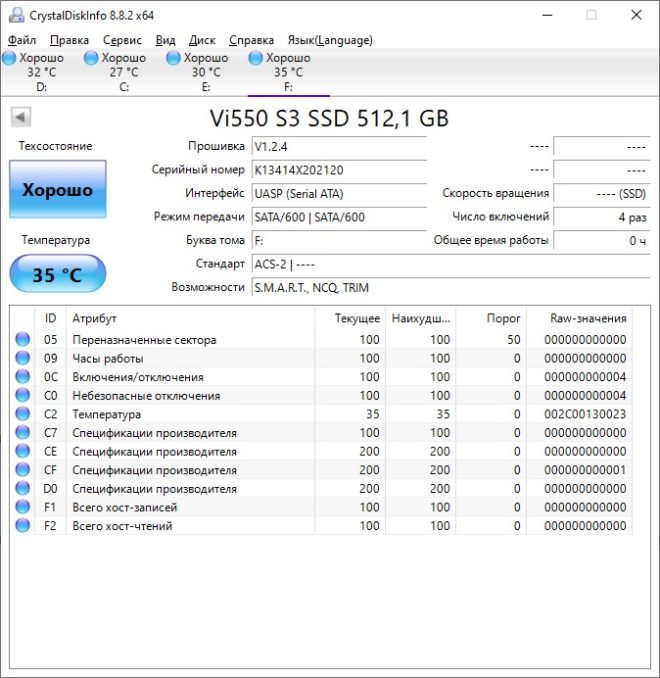The height and width of the screenshot is (678, 660).
Task: Select row Переназначенные сектора
Action: click(x=320, y=339)
